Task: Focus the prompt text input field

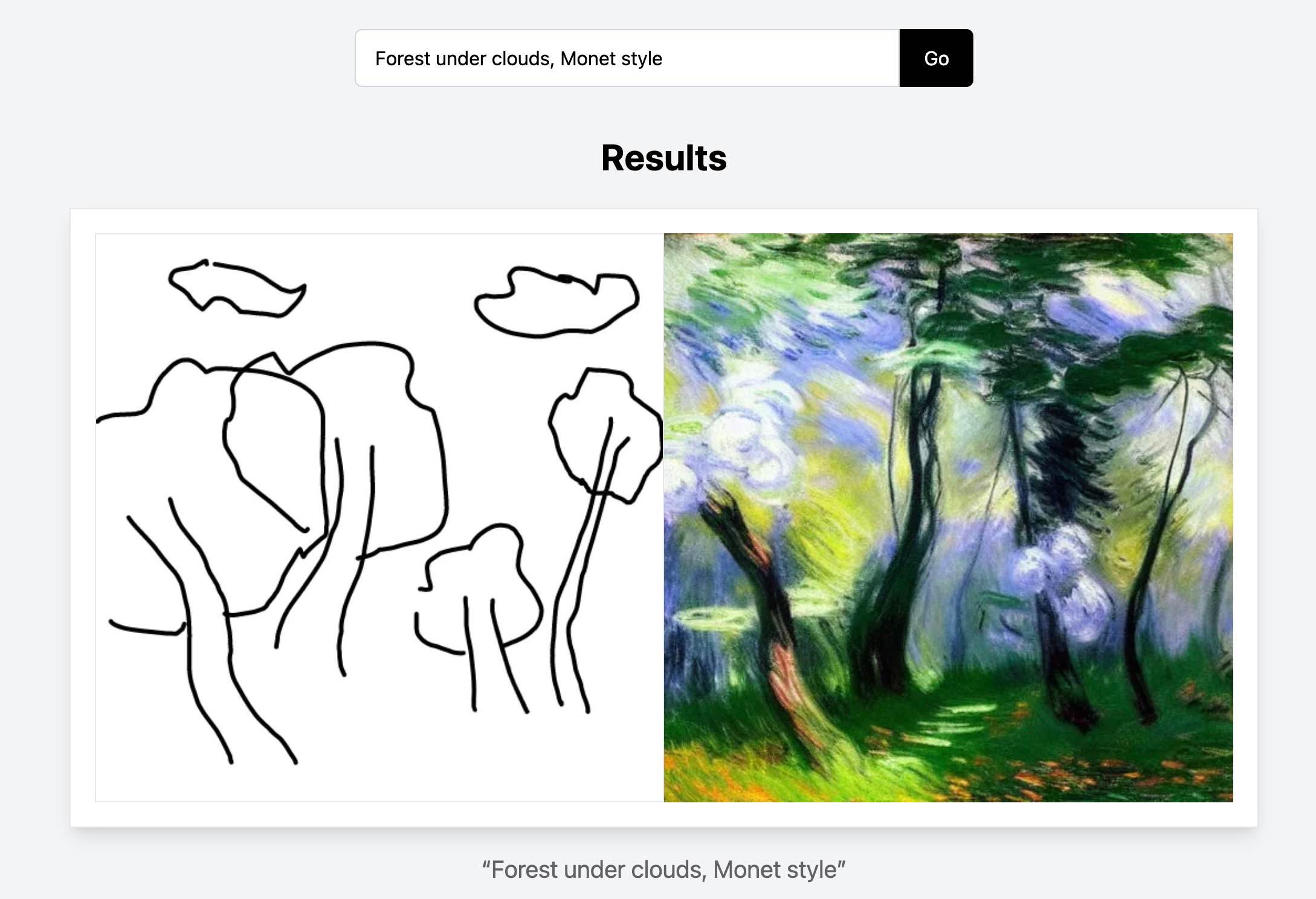Action: [627, 58]
